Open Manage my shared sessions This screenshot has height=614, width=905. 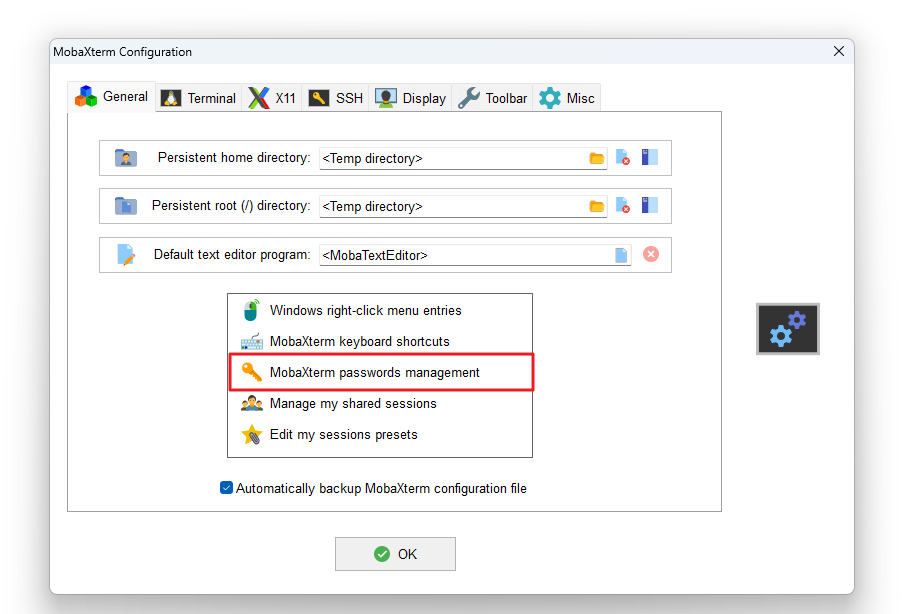coord(380,404)
